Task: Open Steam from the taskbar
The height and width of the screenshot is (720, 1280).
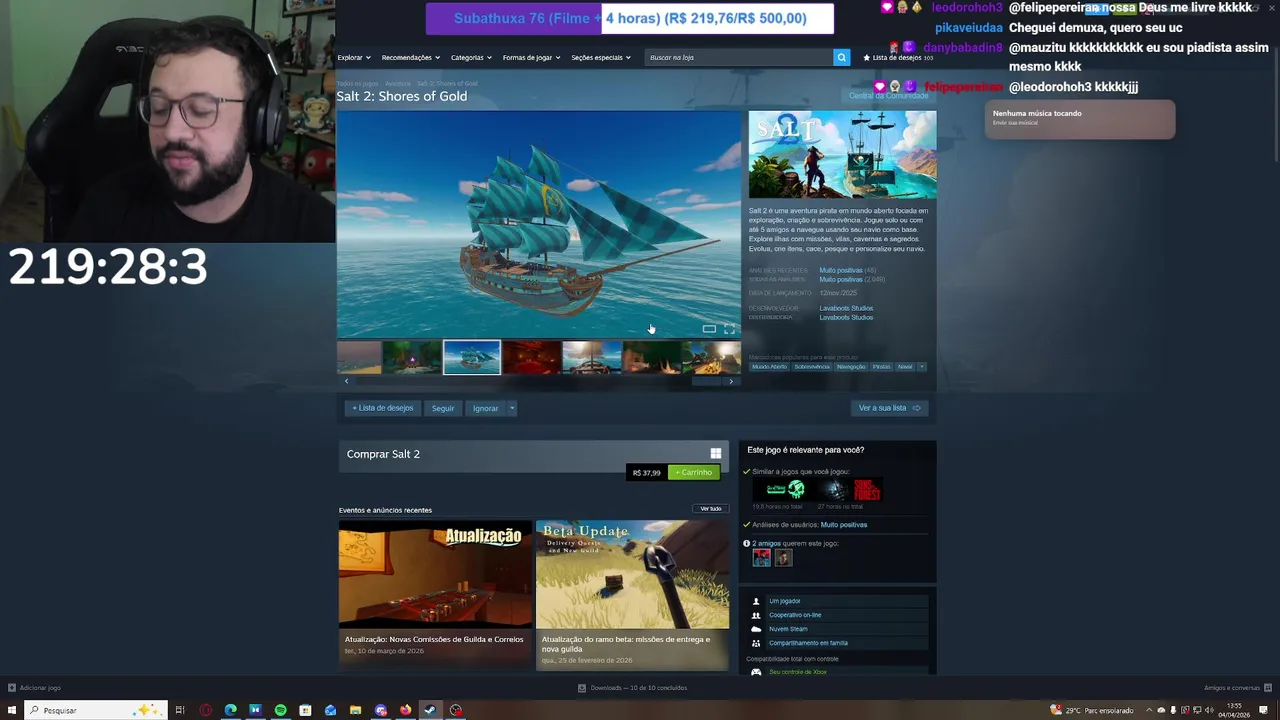Action: [x=430, y=710]
